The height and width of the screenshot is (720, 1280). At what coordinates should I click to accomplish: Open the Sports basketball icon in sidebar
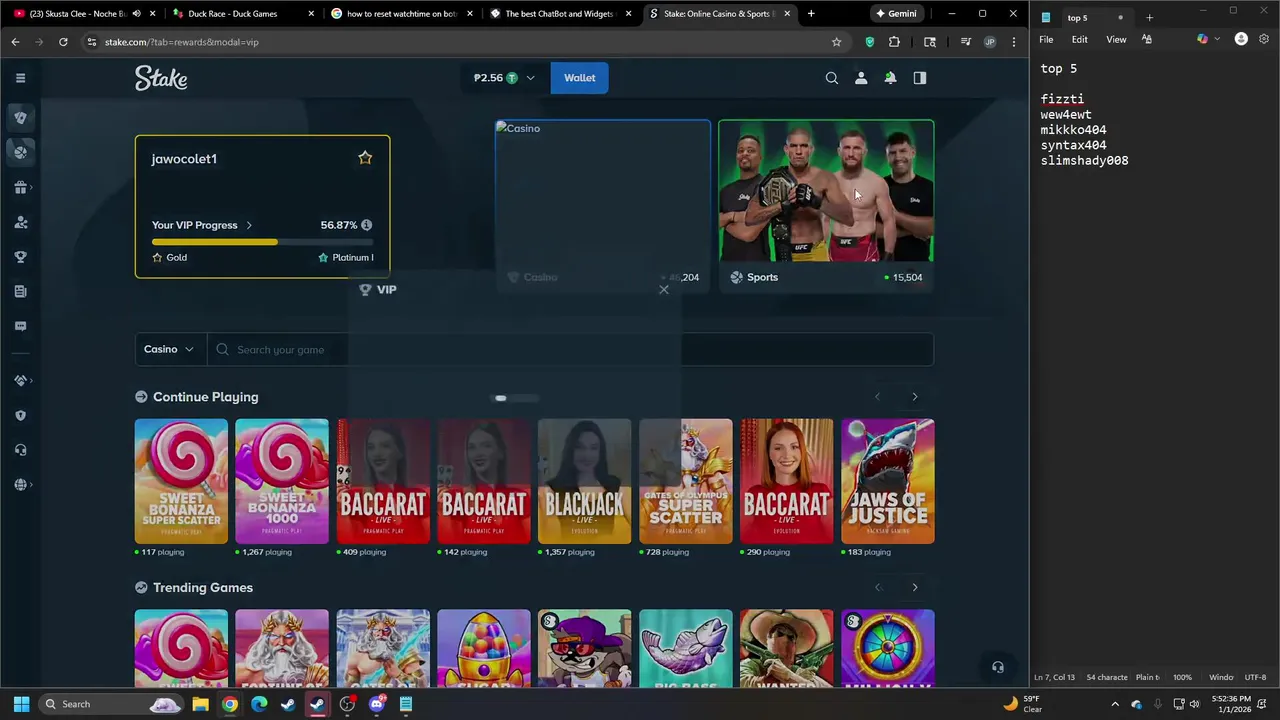click(x=20, y=152)
